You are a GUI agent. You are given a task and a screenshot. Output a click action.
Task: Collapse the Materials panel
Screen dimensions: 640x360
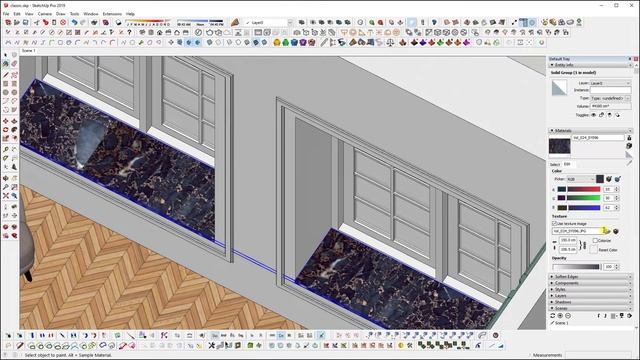pyautogui.click(x=590, y=131)
